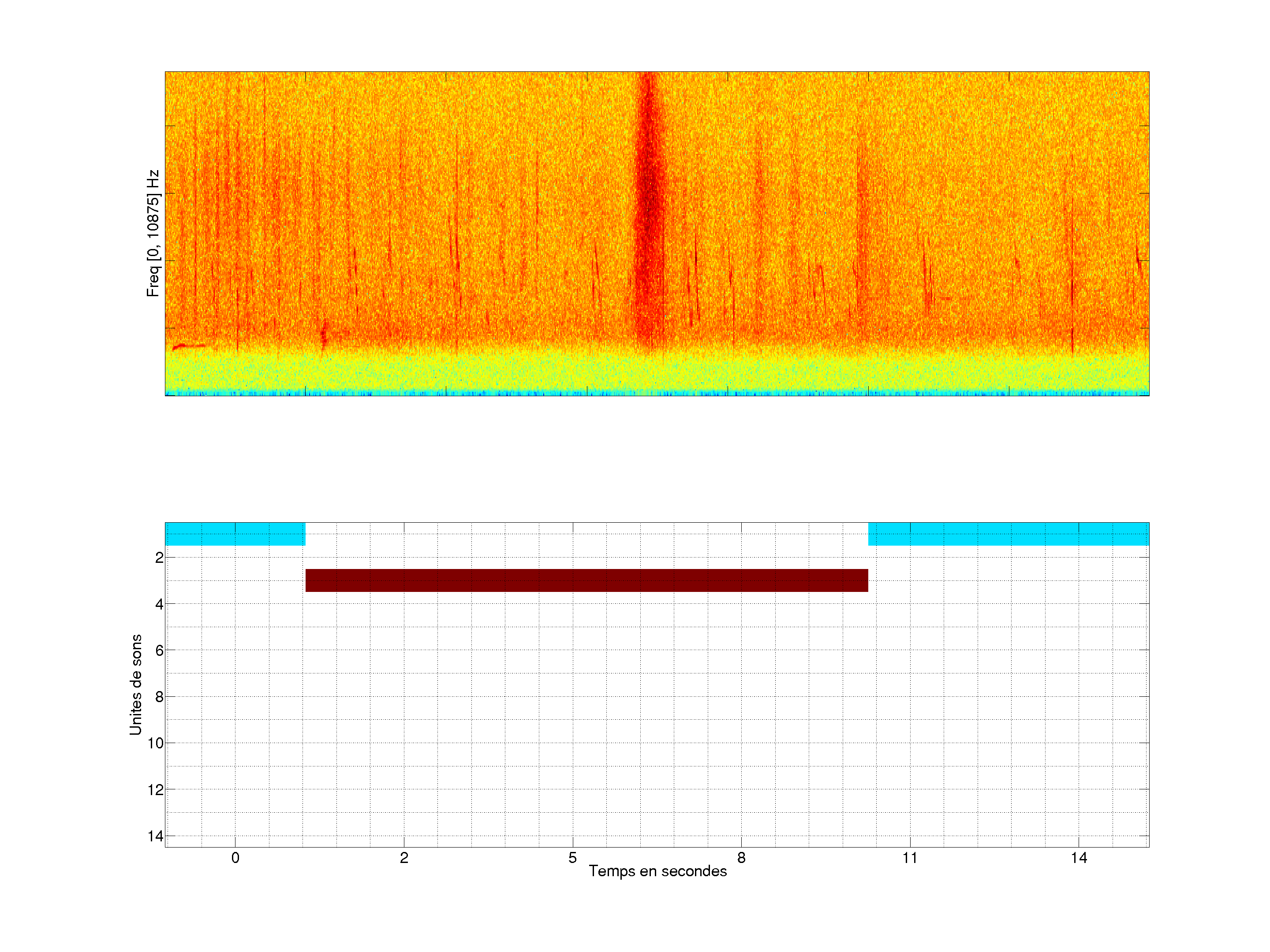This screenshot has width=1270, height=952.
Task: Click the x-axis tick label 5
Action: pyautogui.click(x=572, y=858)
